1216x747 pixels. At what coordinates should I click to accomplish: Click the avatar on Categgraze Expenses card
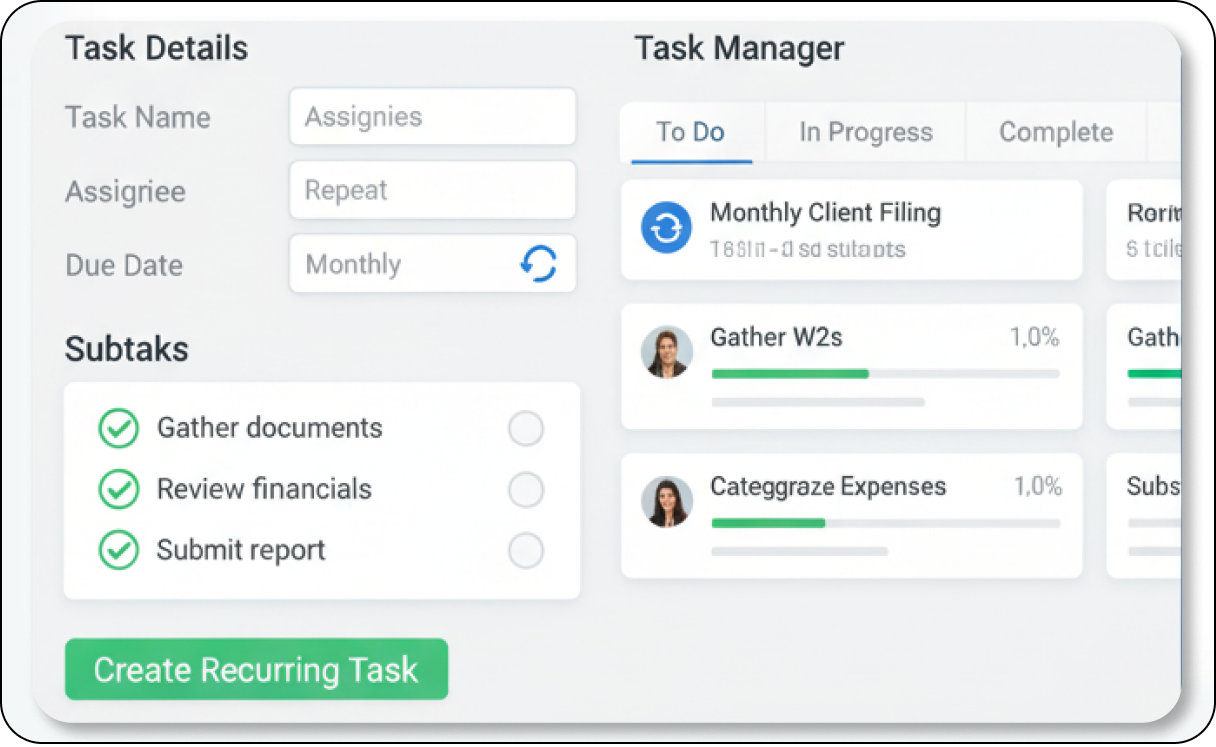point(667,501)
